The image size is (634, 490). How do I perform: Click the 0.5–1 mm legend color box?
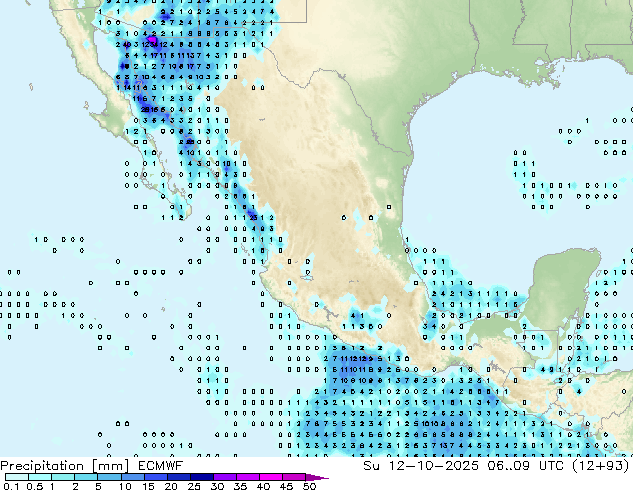click(40, 477)
